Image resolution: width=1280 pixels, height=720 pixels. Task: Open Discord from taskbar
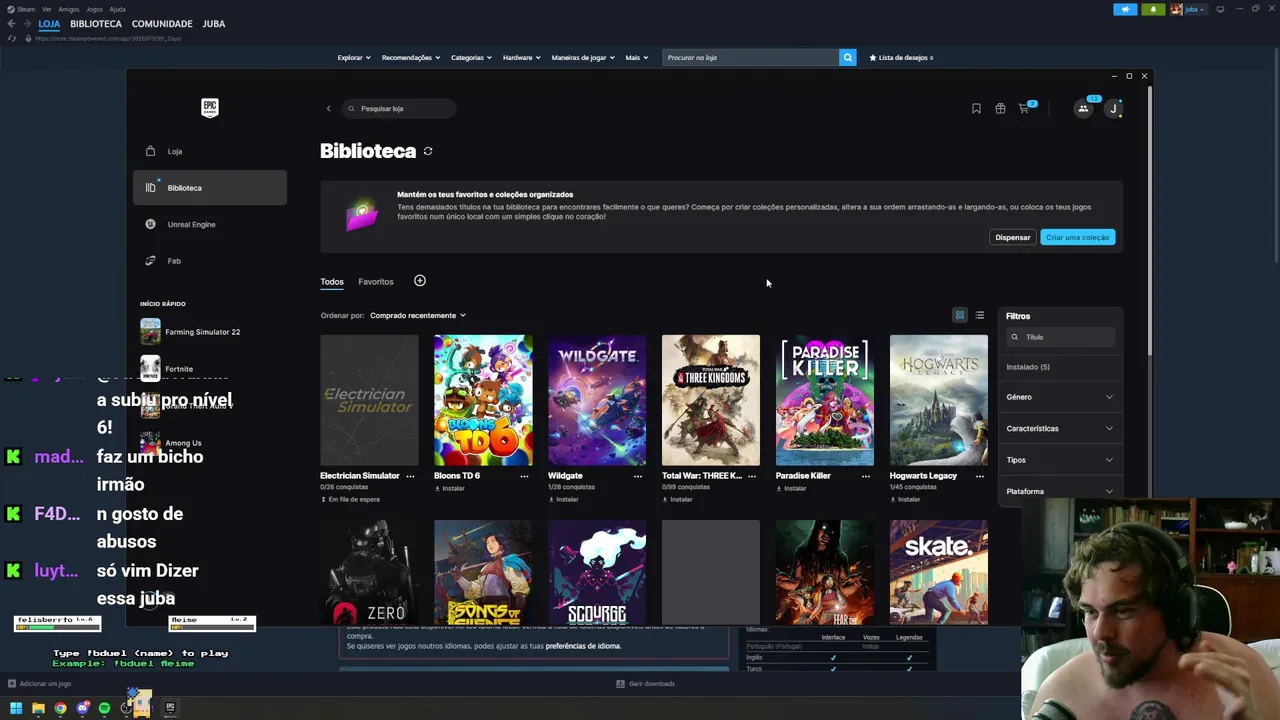click(x=82, y=708)
